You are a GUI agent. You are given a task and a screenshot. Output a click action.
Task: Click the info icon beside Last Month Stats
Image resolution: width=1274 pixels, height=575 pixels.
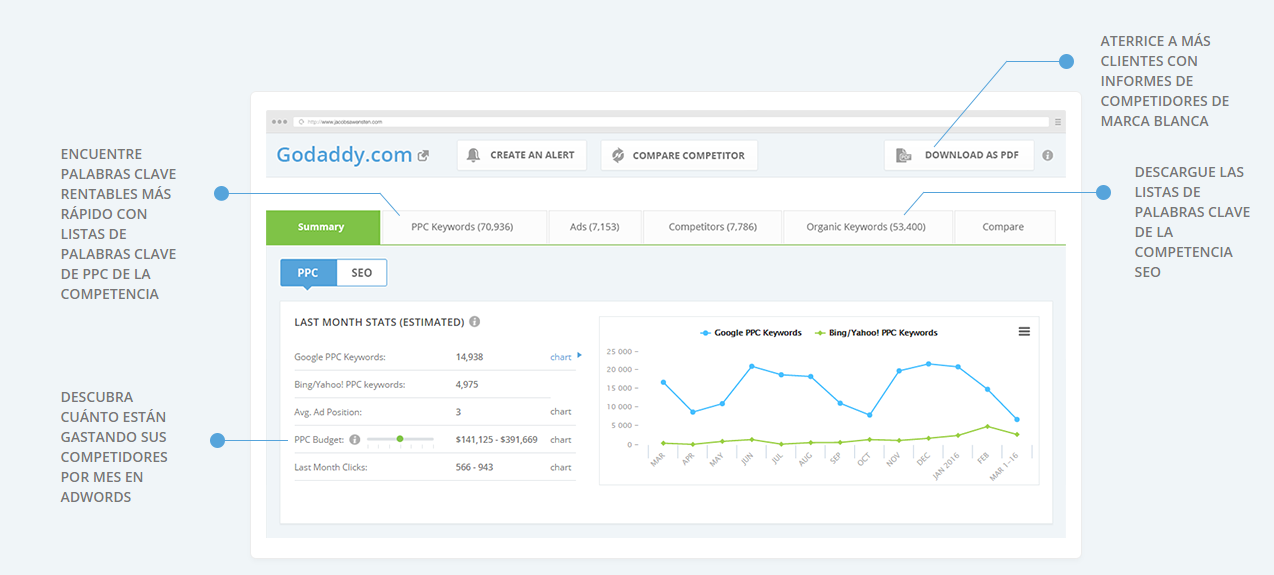pyautogui.click(x=474, y=322)
